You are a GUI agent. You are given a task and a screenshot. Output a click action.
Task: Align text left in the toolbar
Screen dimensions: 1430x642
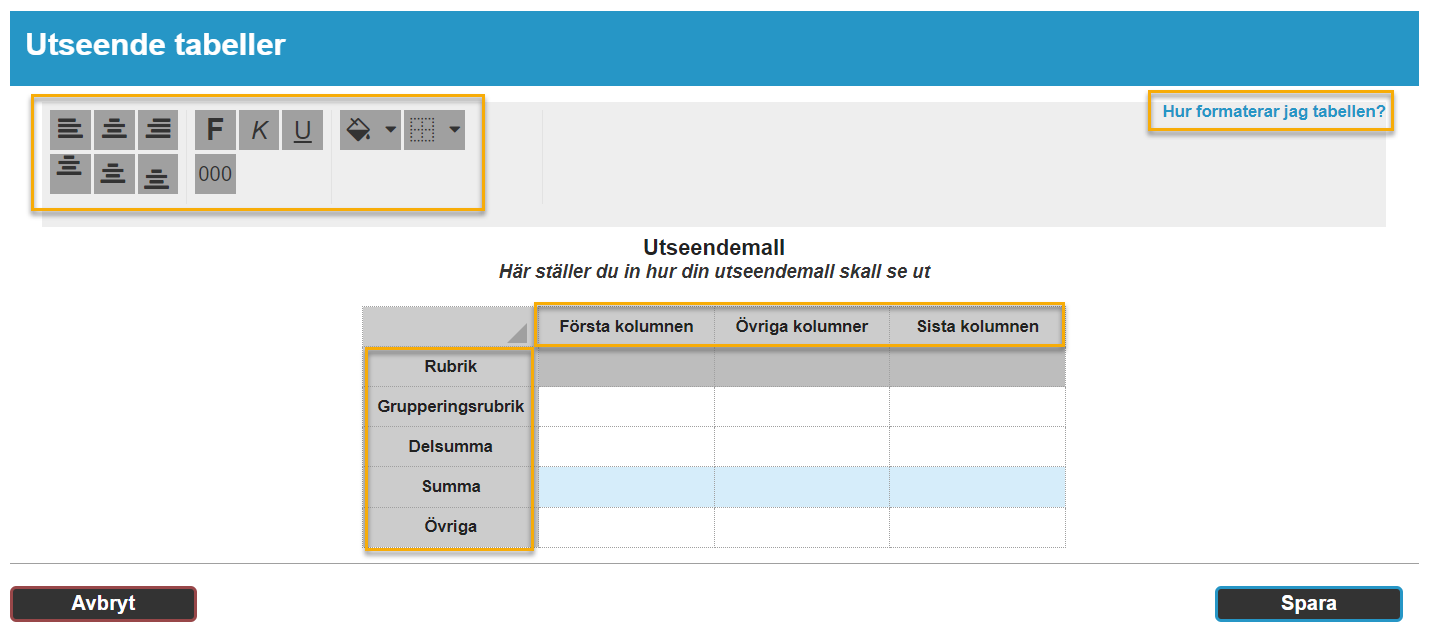pyautogui.click(x=70, y=130)
